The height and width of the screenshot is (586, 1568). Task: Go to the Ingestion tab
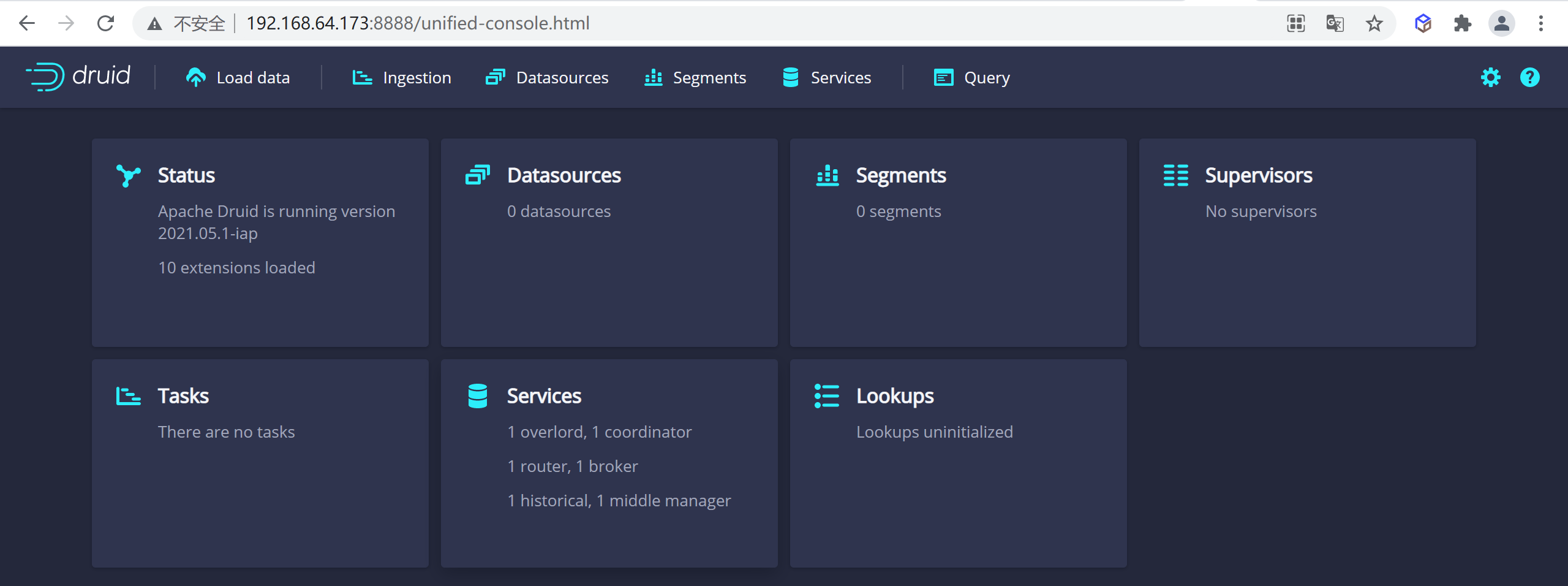[402, 78]
